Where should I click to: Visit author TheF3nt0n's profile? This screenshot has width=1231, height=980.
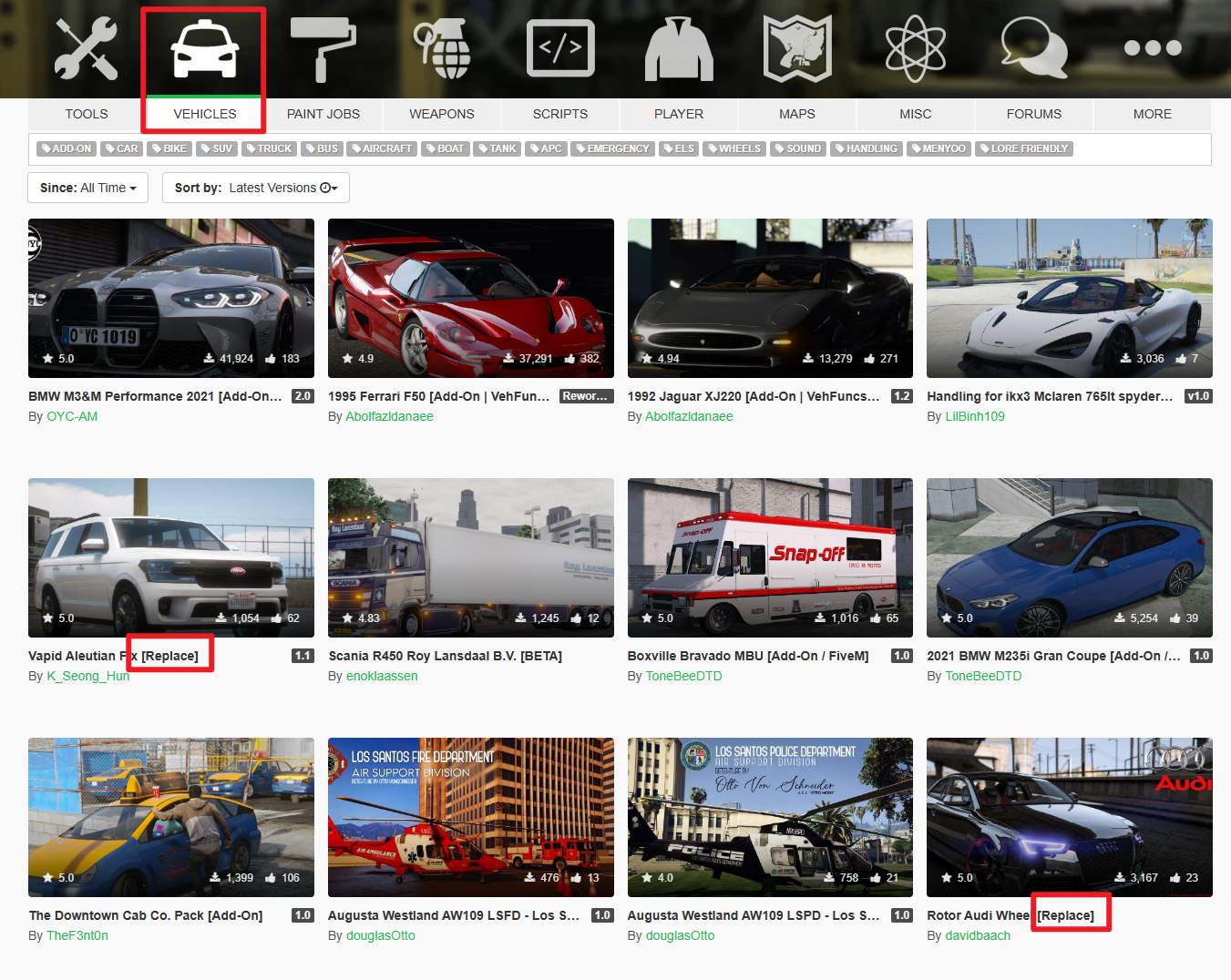(x=77, y=935)
